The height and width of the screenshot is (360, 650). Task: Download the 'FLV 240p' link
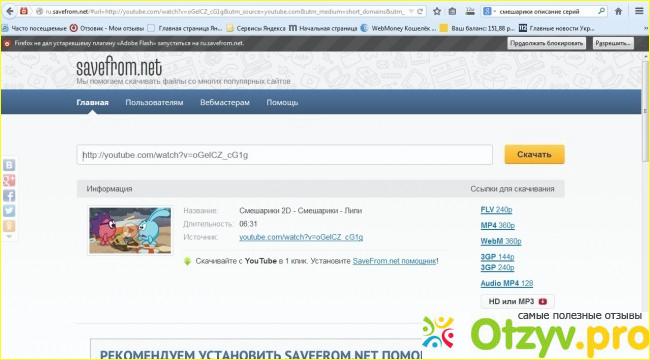(496, 210)
